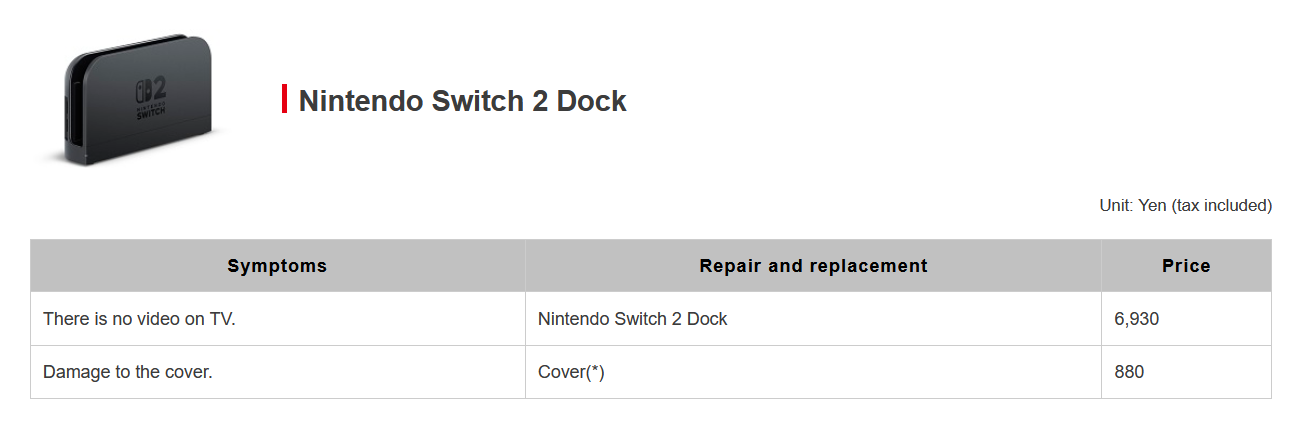Click the 6,930 price cell
The width and height of the screenshot is (1311, 422).
[1186, 319]
